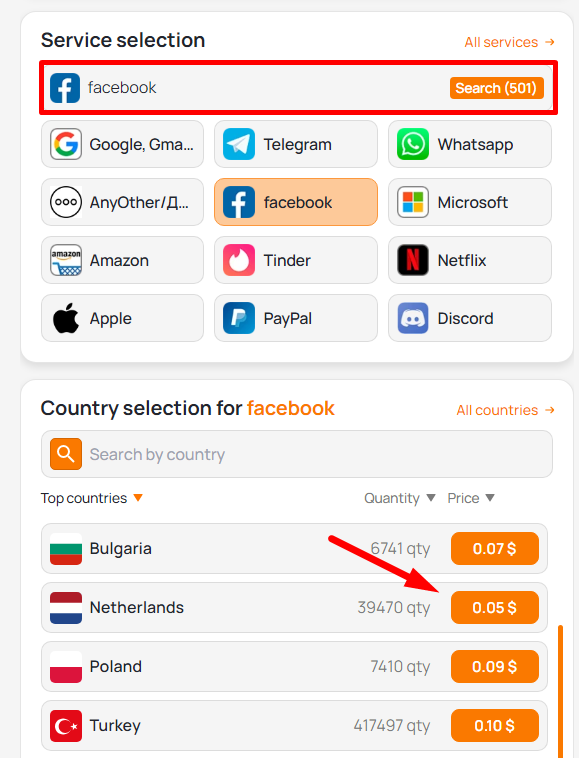Sort countries by Quantity
579x758 pixels.
400,498
